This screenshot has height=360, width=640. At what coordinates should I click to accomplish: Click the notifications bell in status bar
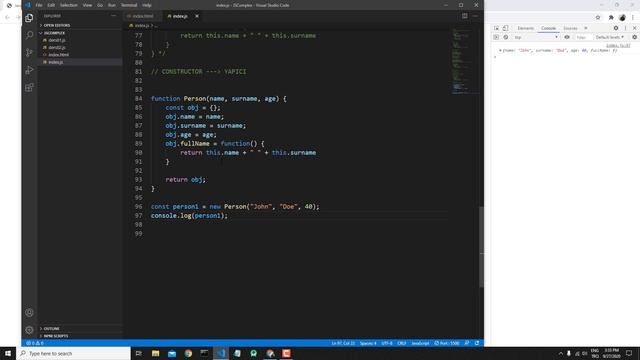point(477,343)
